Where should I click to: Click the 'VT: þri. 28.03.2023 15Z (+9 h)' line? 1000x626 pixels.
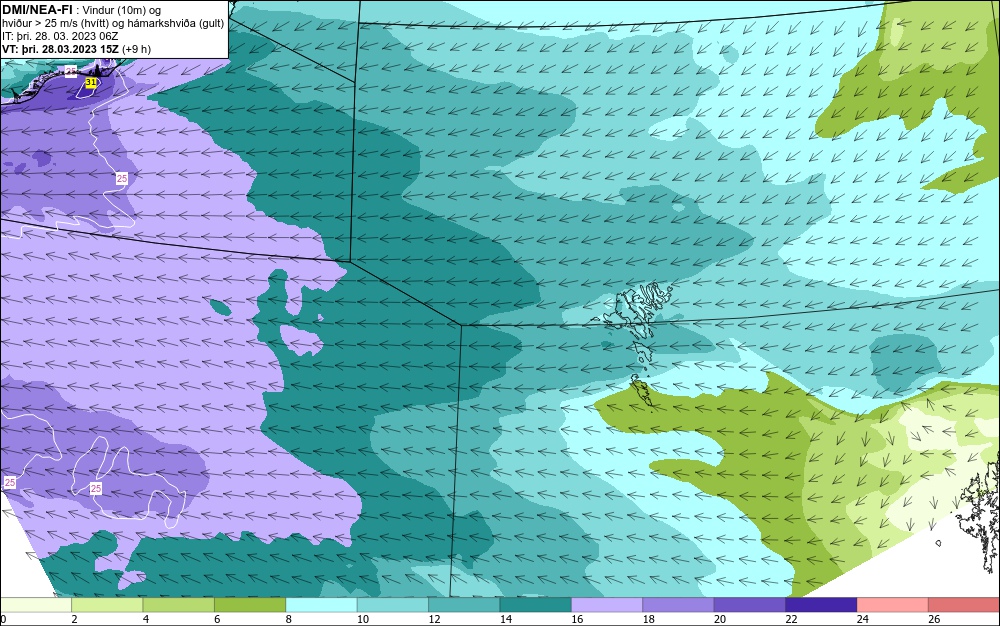tap(77, 49)
